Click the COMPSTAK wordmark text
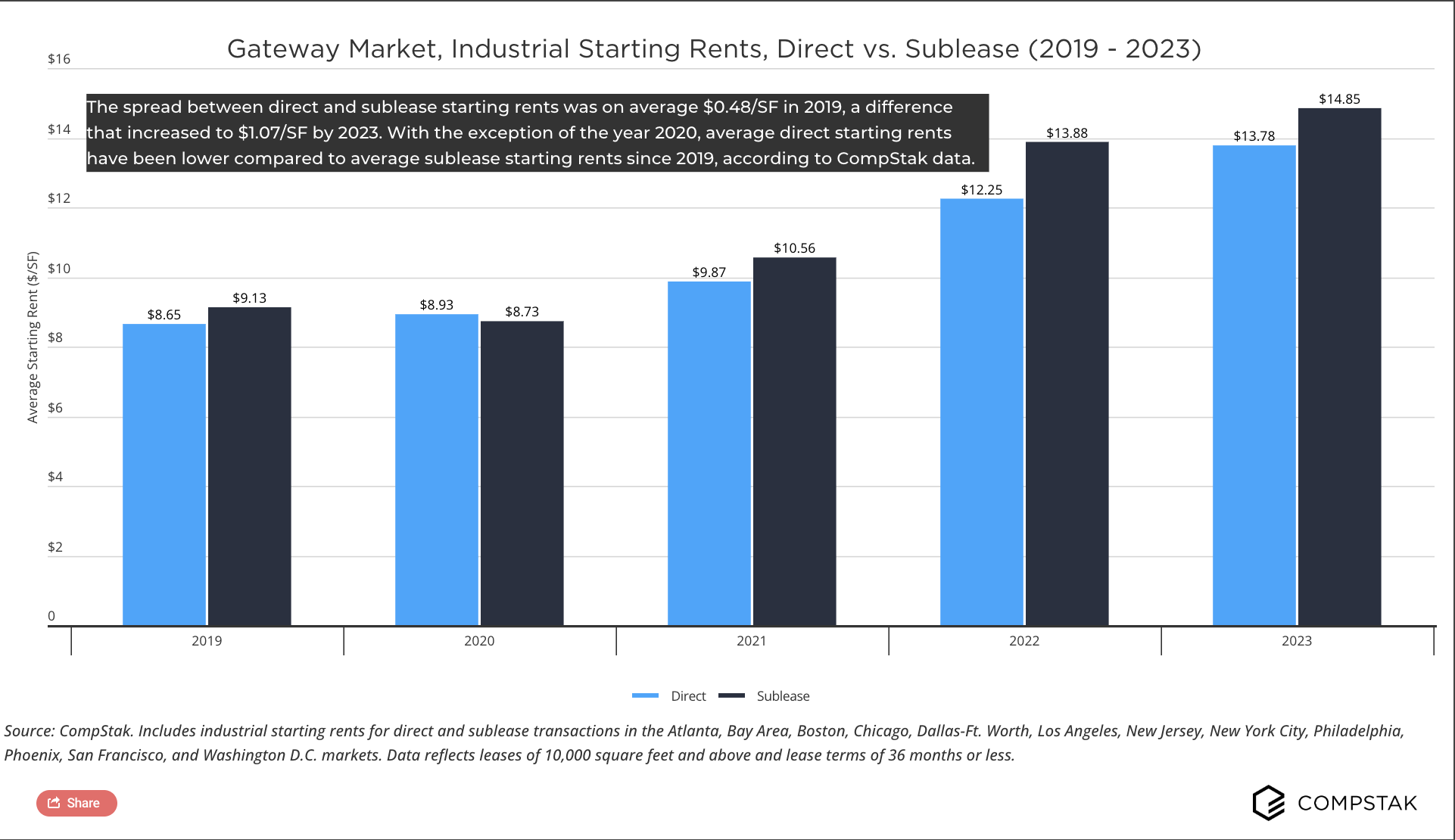This screenshot has width=1455, height=840. pyautogui.click(x=1357, y=803)
